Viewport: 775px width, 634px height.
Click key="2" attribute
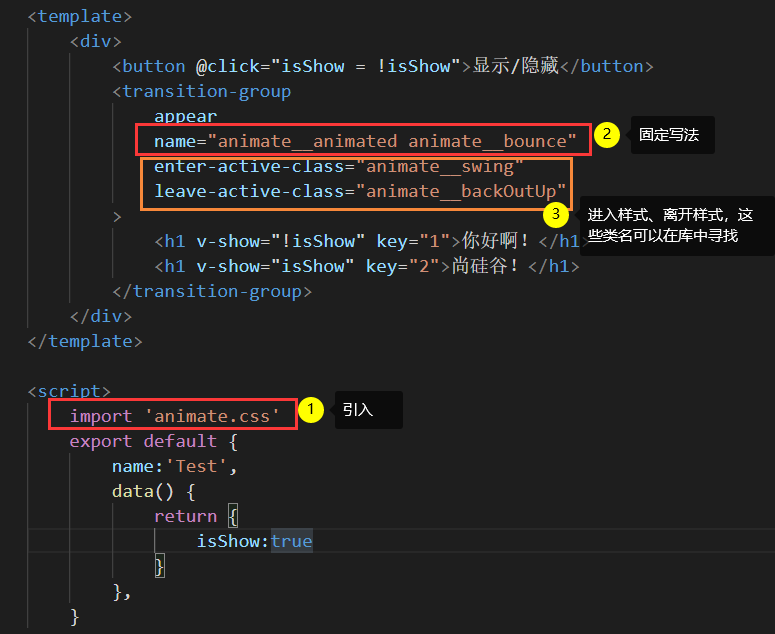402,266
